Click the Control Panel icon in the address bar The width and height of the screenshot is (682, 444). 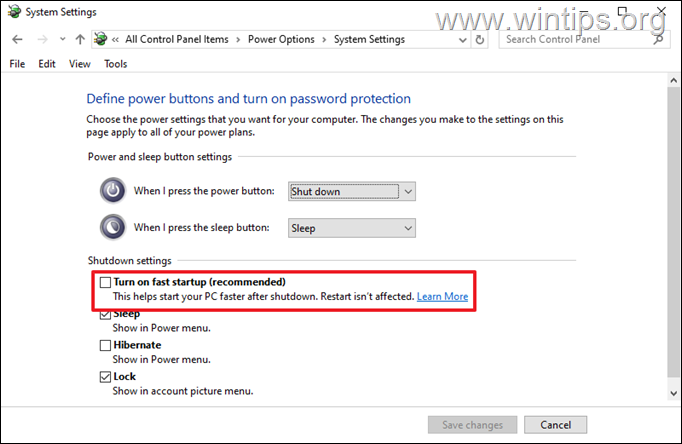[100, 39]
